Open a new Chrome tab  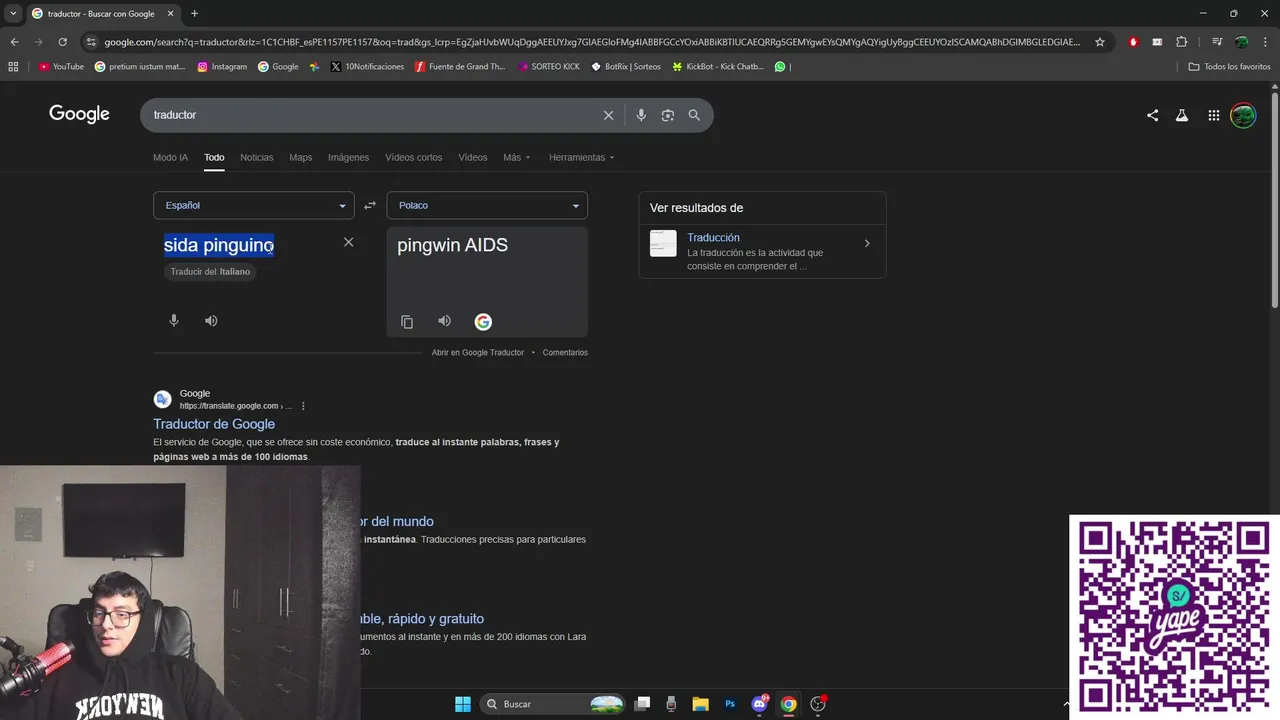(x=194, y=14)
